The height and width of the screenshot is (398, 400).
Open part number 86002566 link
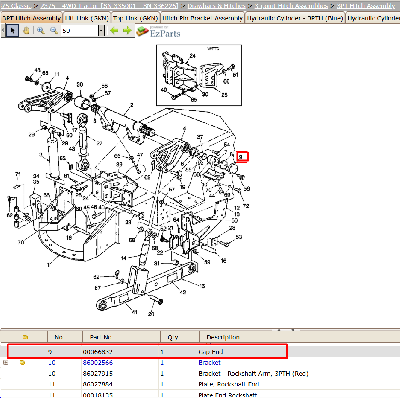pos(98,362)
